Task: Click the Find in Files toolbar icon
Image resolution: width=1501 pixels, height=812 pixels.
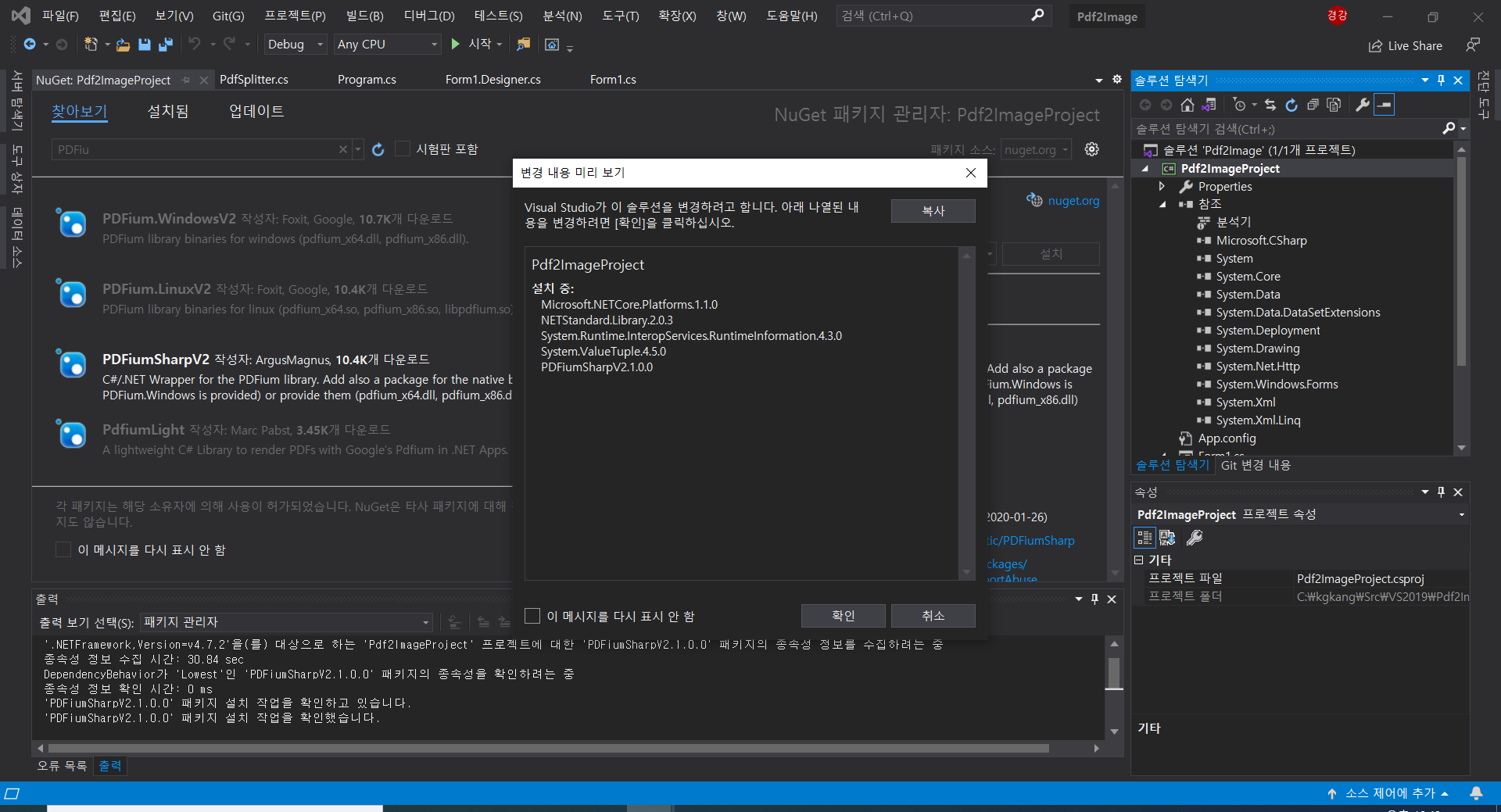Action: (x=523, y=45)
